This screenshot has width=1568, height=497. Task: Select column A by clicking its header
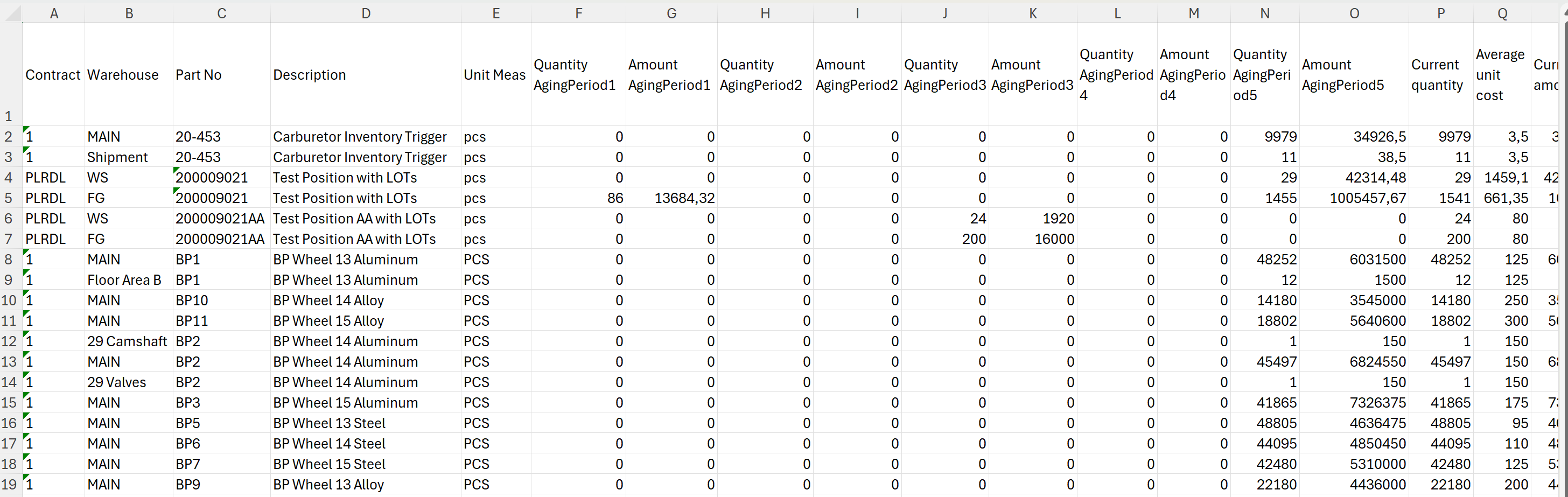click(53, 13)
